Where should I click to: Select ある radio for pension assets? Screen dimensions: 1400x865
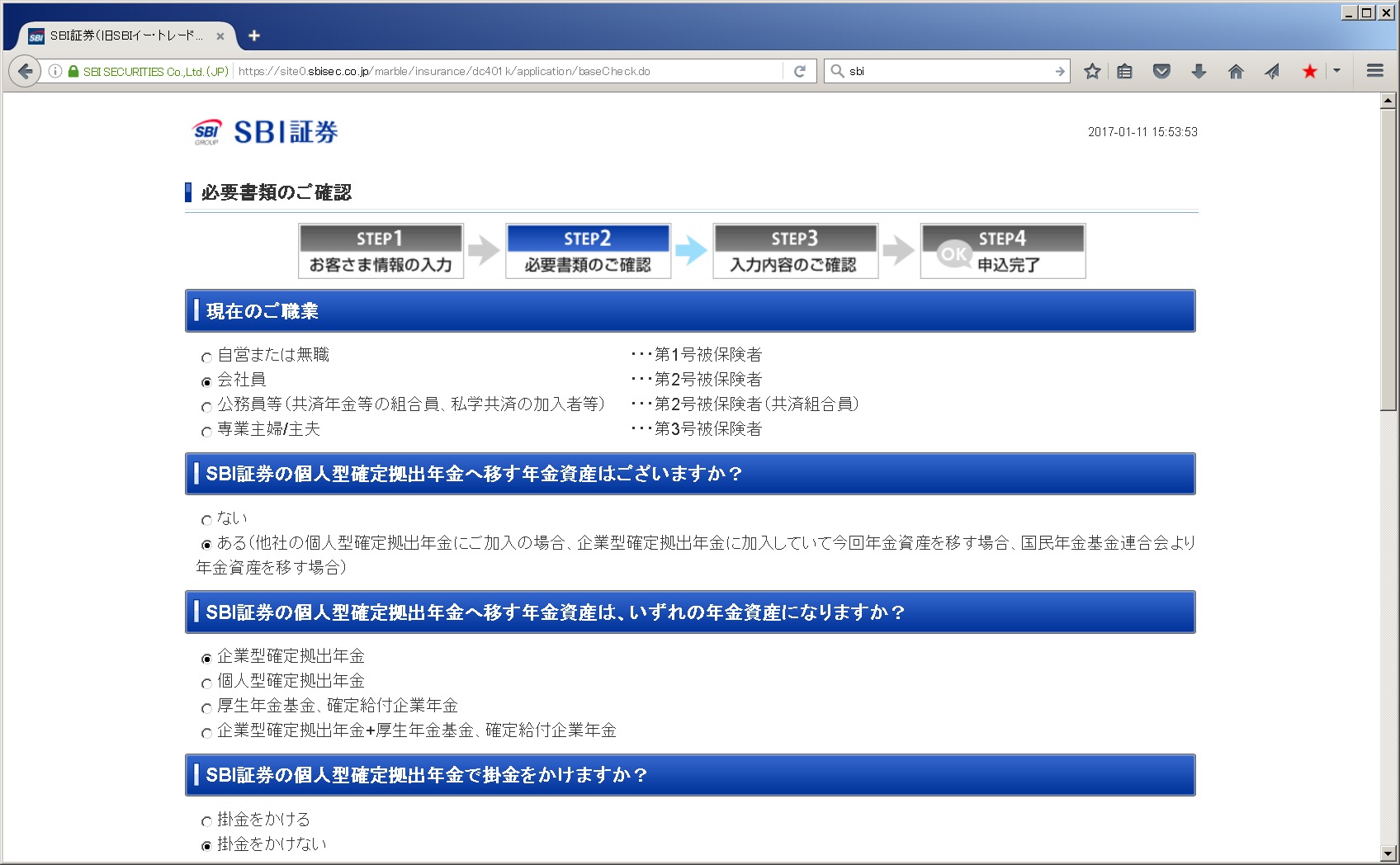(x=206, y=545)
